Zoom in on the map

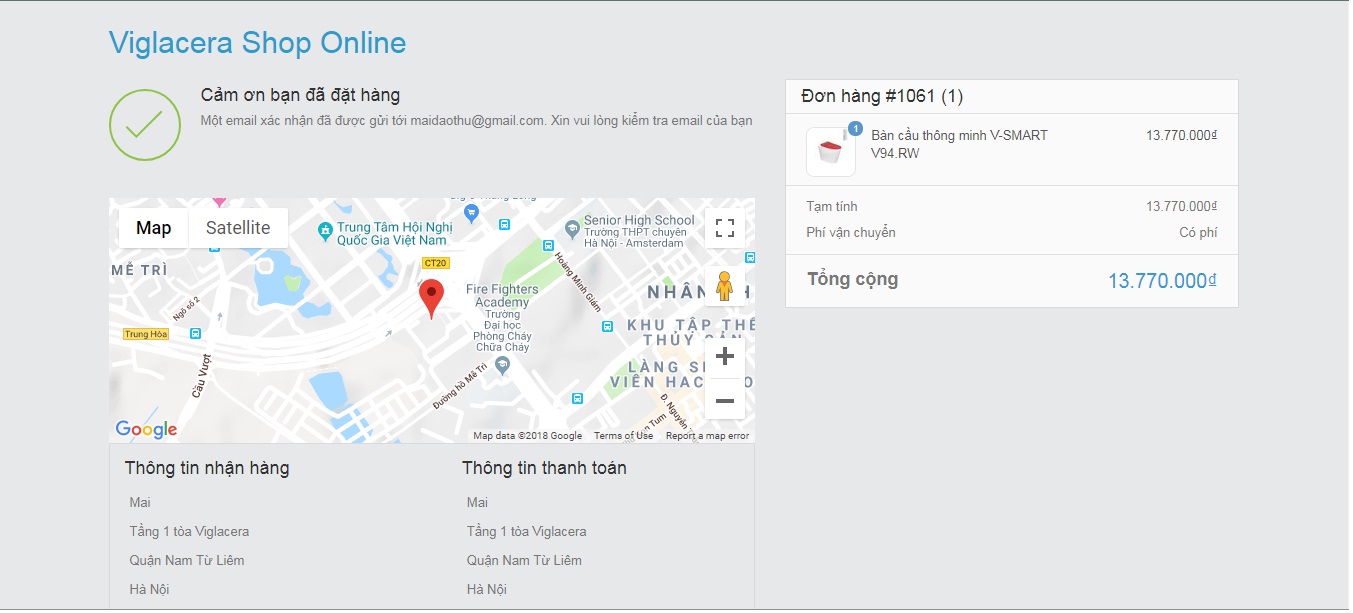725,357
